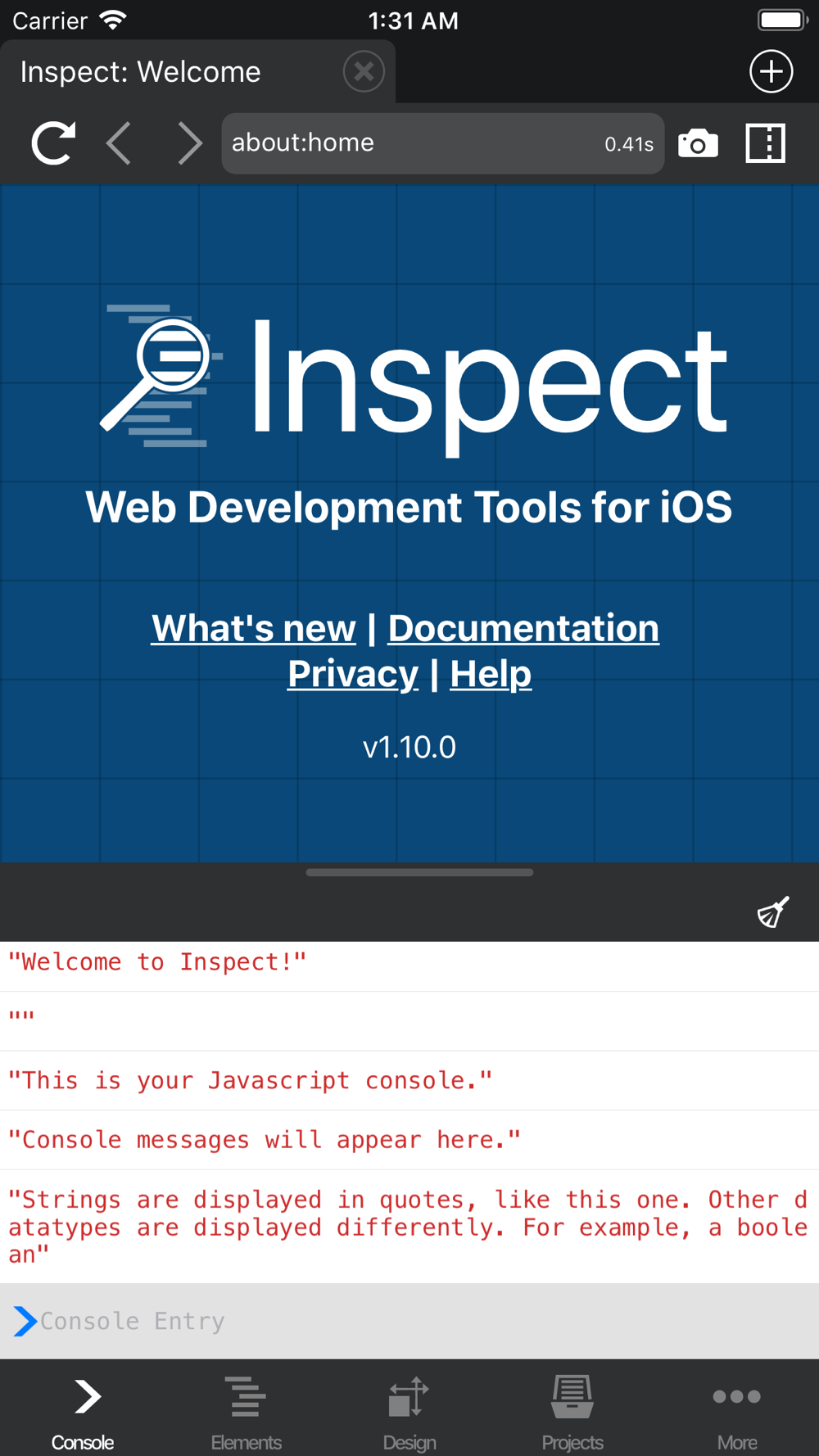
Task: Tap the Console Entry input field
Action: pyautogui.click(x=409, y=1321)
